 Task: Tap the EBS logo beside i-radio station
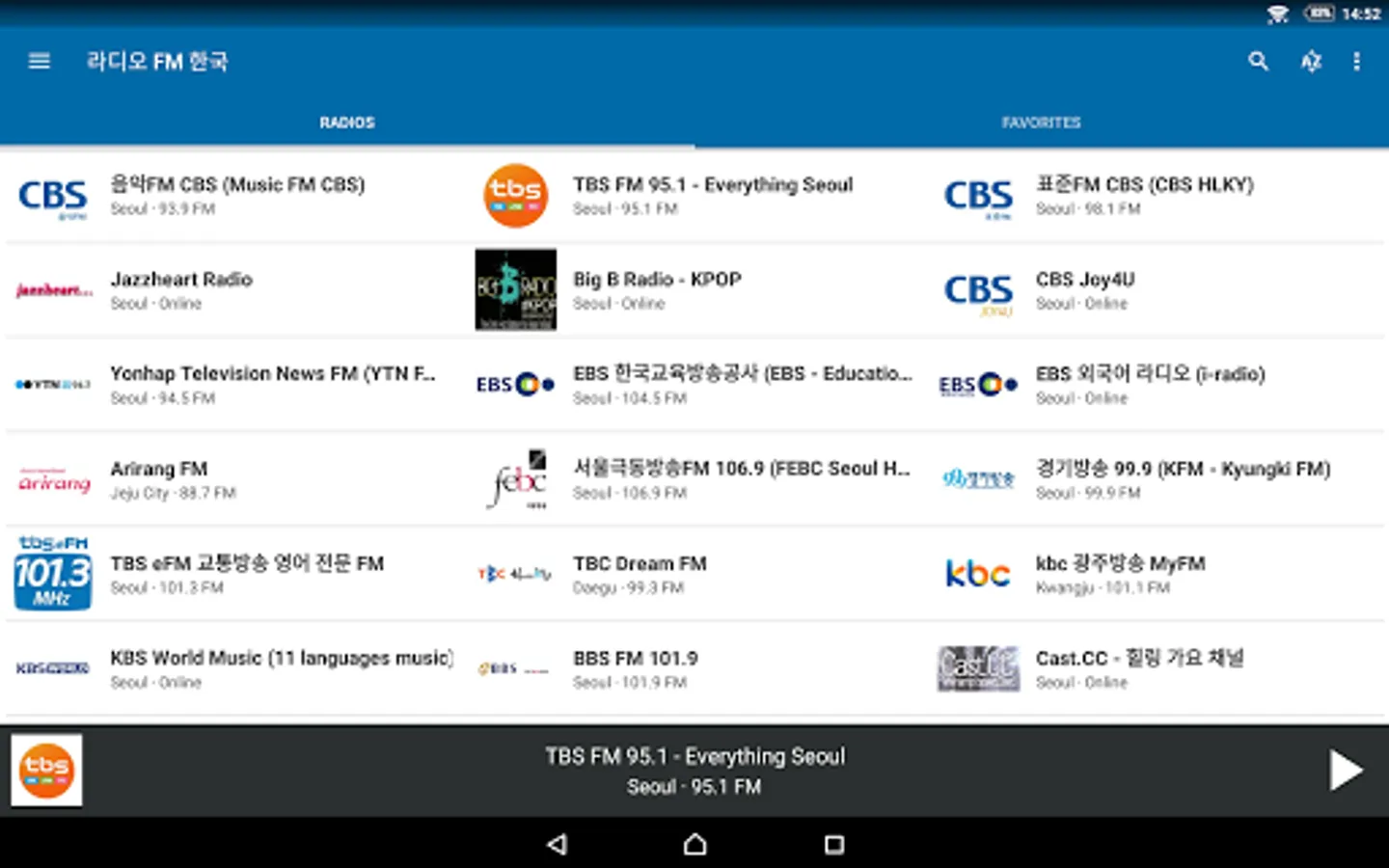[979, 384]
